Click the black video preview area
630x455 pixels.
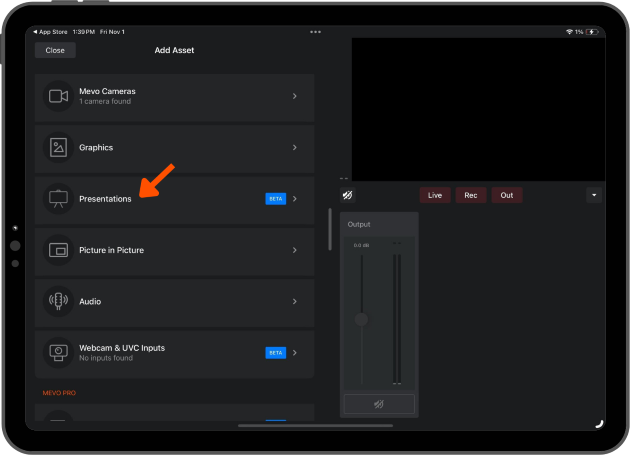479,109
